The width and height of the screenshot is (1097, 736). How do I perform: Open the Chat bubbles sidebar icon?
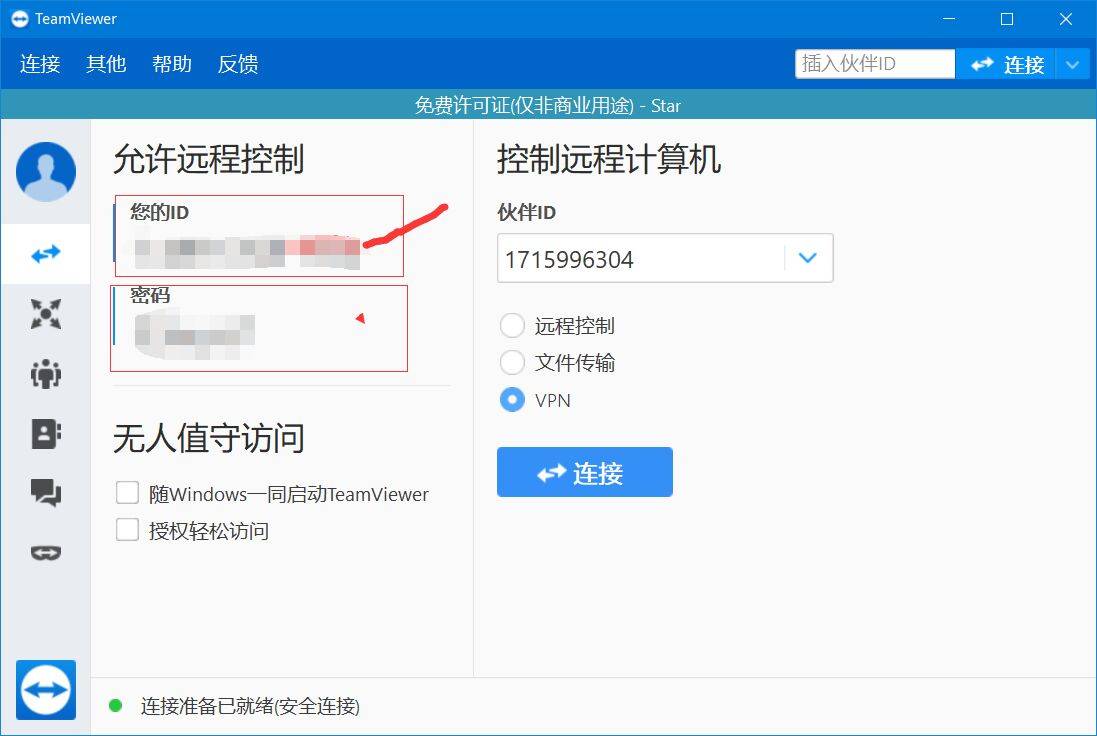pos(46,493)
